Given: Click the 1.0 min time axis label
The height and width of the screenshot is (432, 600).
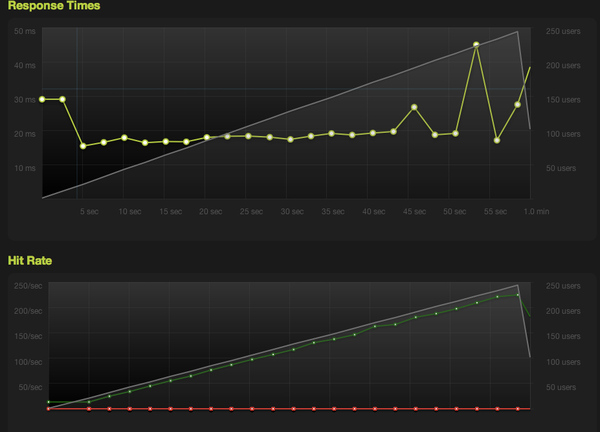Looking at the screenshot, I should (536, 211).
